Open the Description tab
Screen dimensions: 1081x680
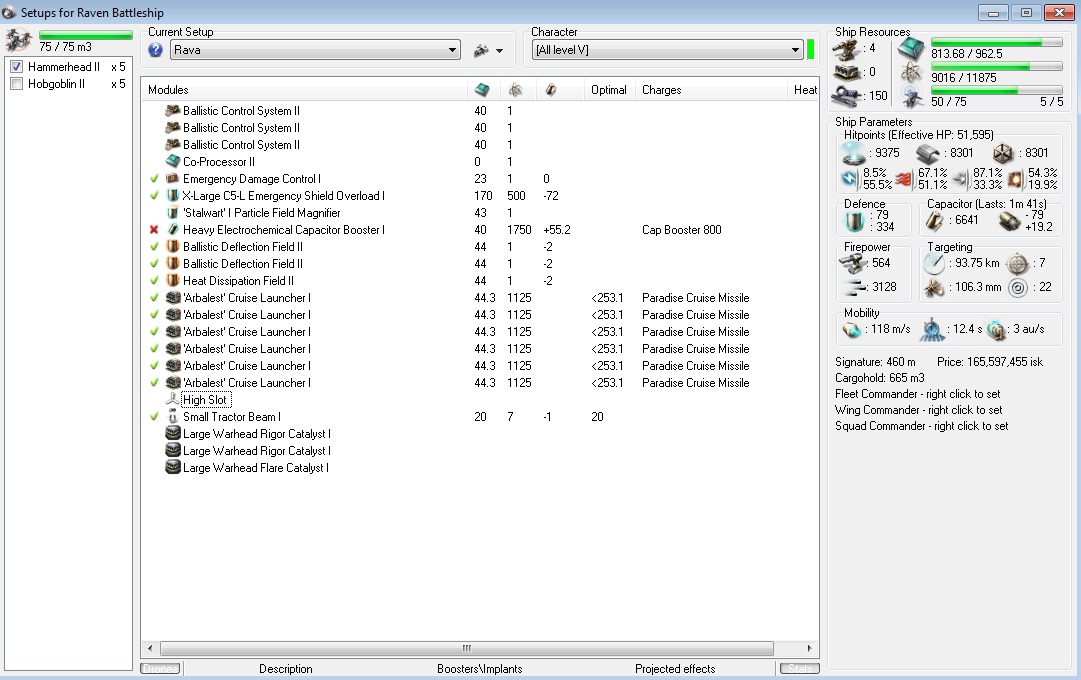285,669
